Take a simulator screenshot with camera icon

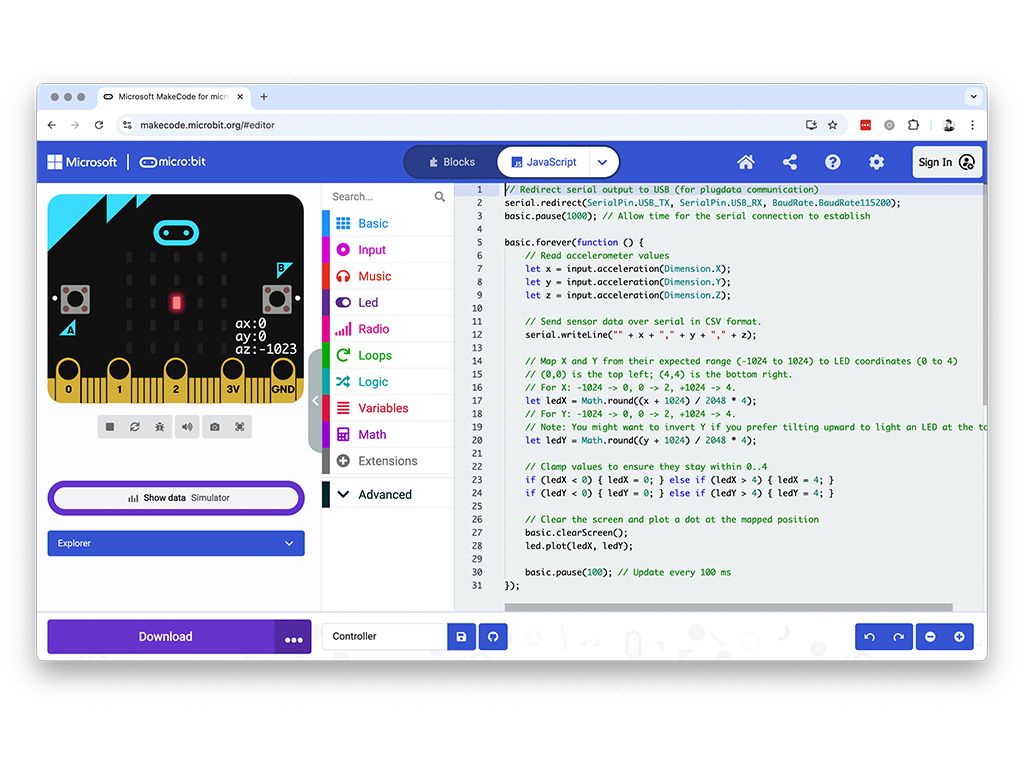click(214, 427)
